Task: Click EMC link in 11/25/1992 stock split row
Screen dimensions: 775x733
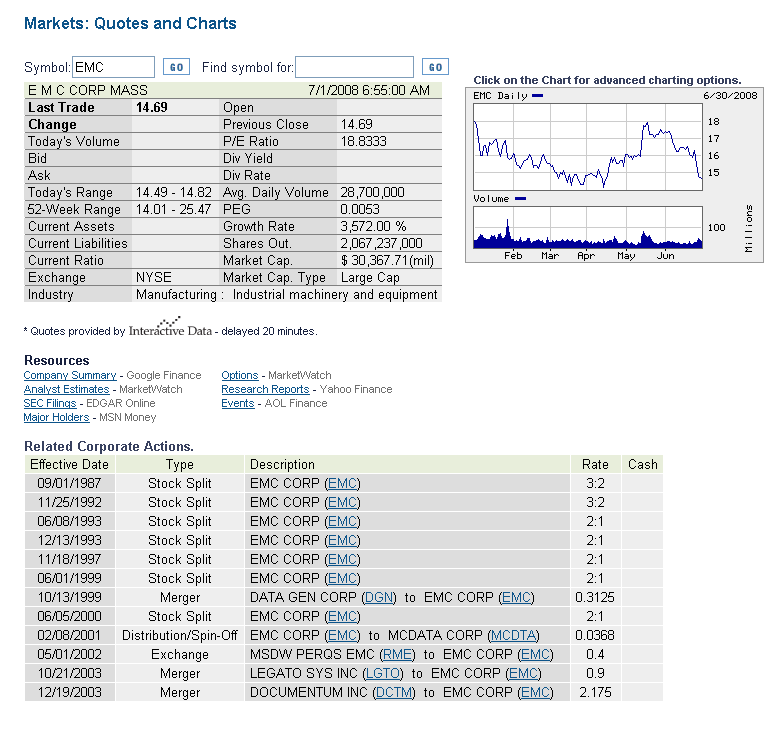Action: 343,502
